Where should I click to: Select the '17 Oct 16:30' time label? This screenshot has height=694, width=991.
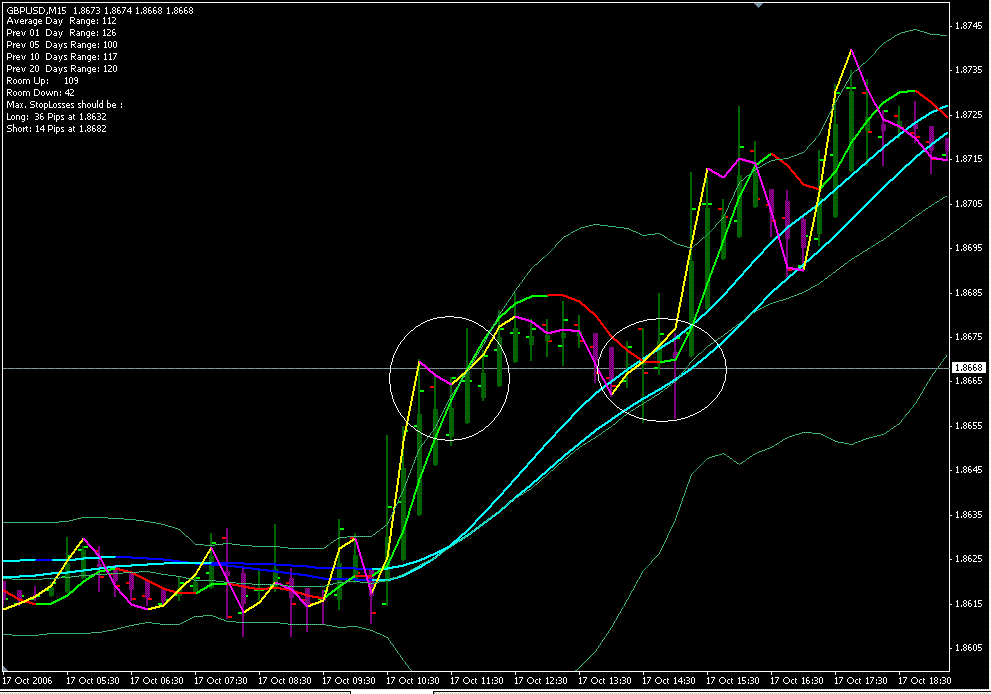click(796, 681)
